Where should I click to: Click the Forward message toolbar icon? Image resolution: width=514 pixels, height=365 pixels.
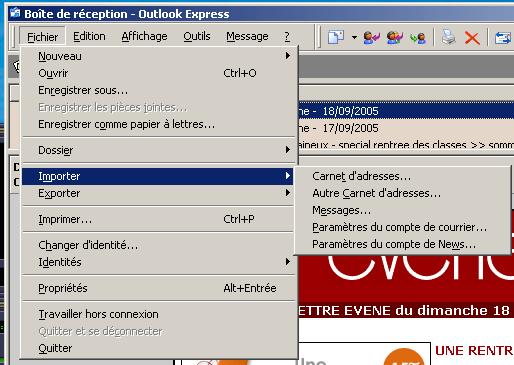pyautogui.click(x=418, y=37)
